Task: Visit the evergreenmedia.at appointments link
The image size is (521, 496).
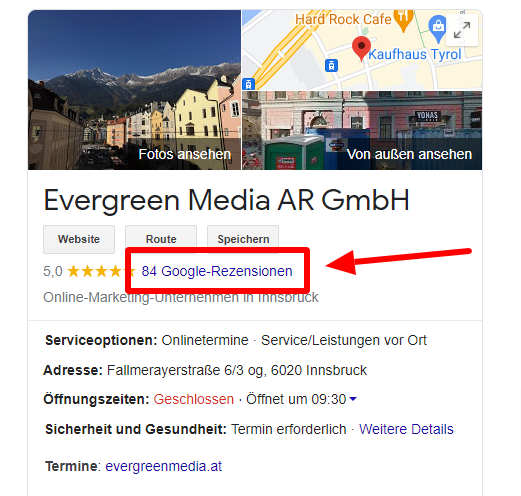Action: (164, 466)
